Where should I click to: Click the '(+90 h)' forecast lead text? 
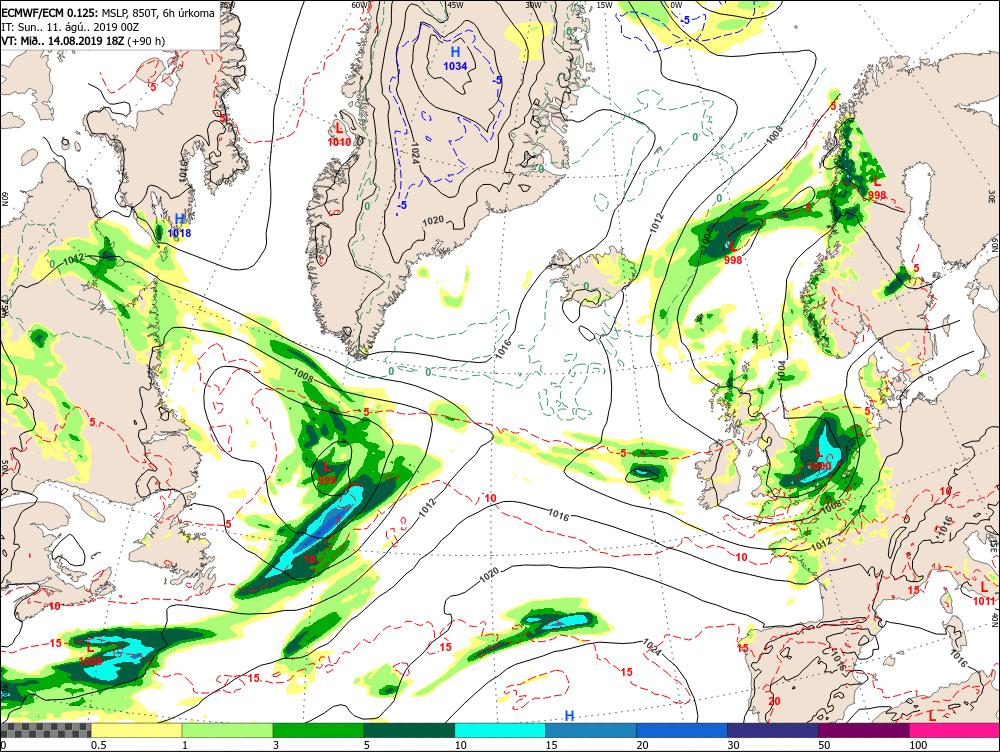146,41
